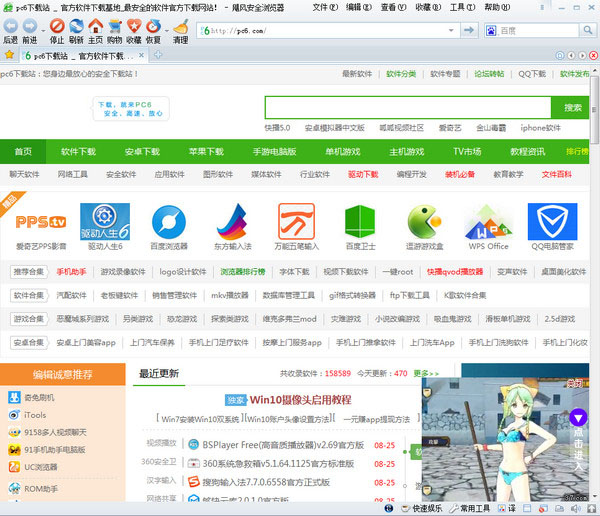Select the 安卓下载 navigation tab
600x516 pixels.
coord(142,152)
